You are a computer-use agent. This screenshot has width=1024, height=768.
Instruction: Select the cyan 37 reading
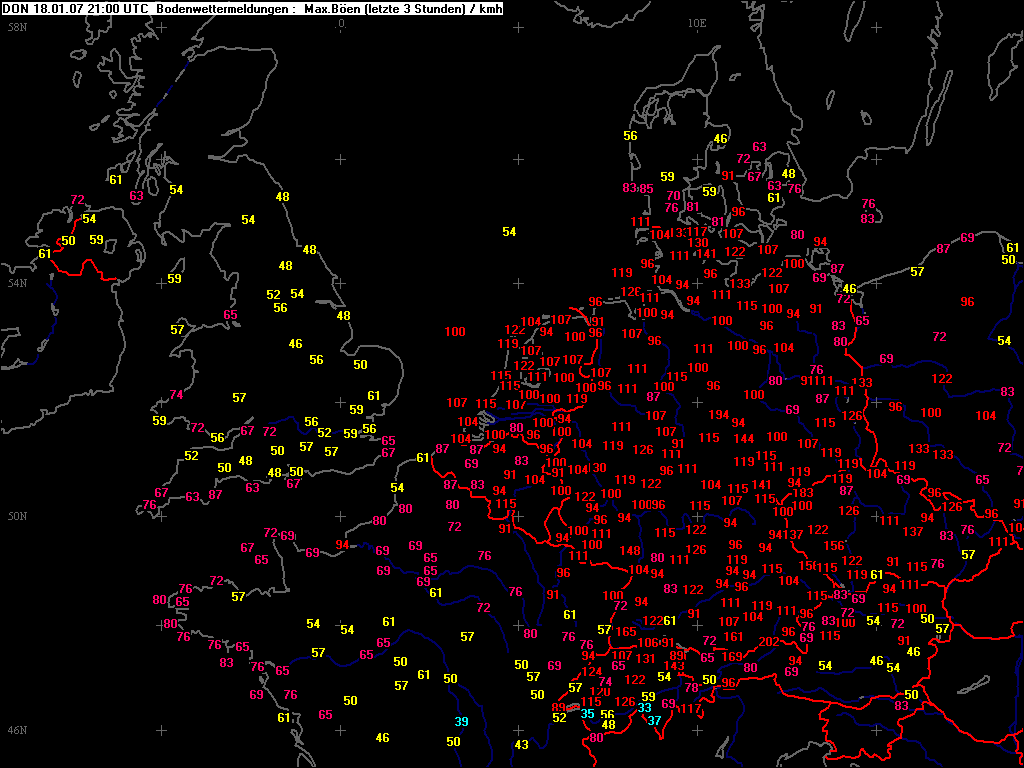point(654,720)
